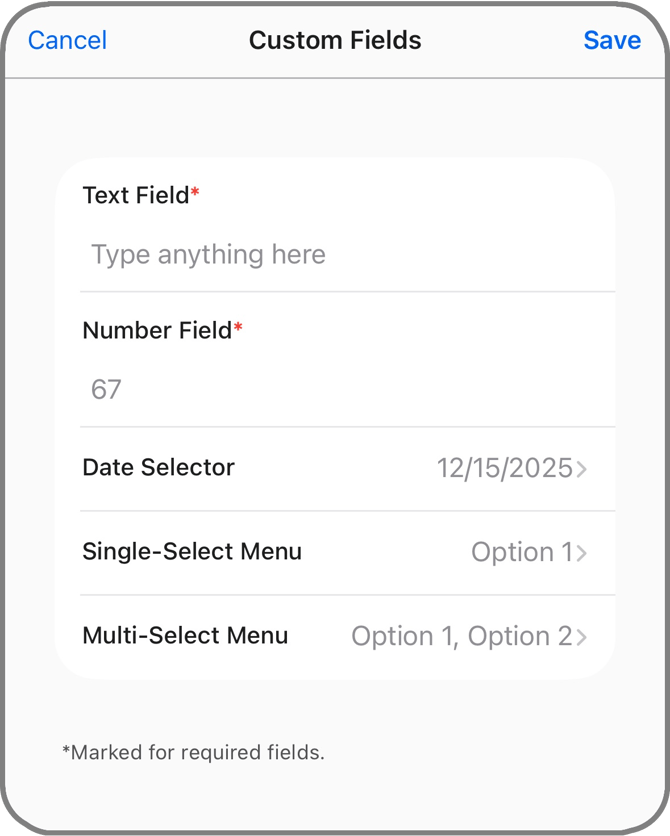
Task: Tap the Date Selector row label
Action: (158, 467)
